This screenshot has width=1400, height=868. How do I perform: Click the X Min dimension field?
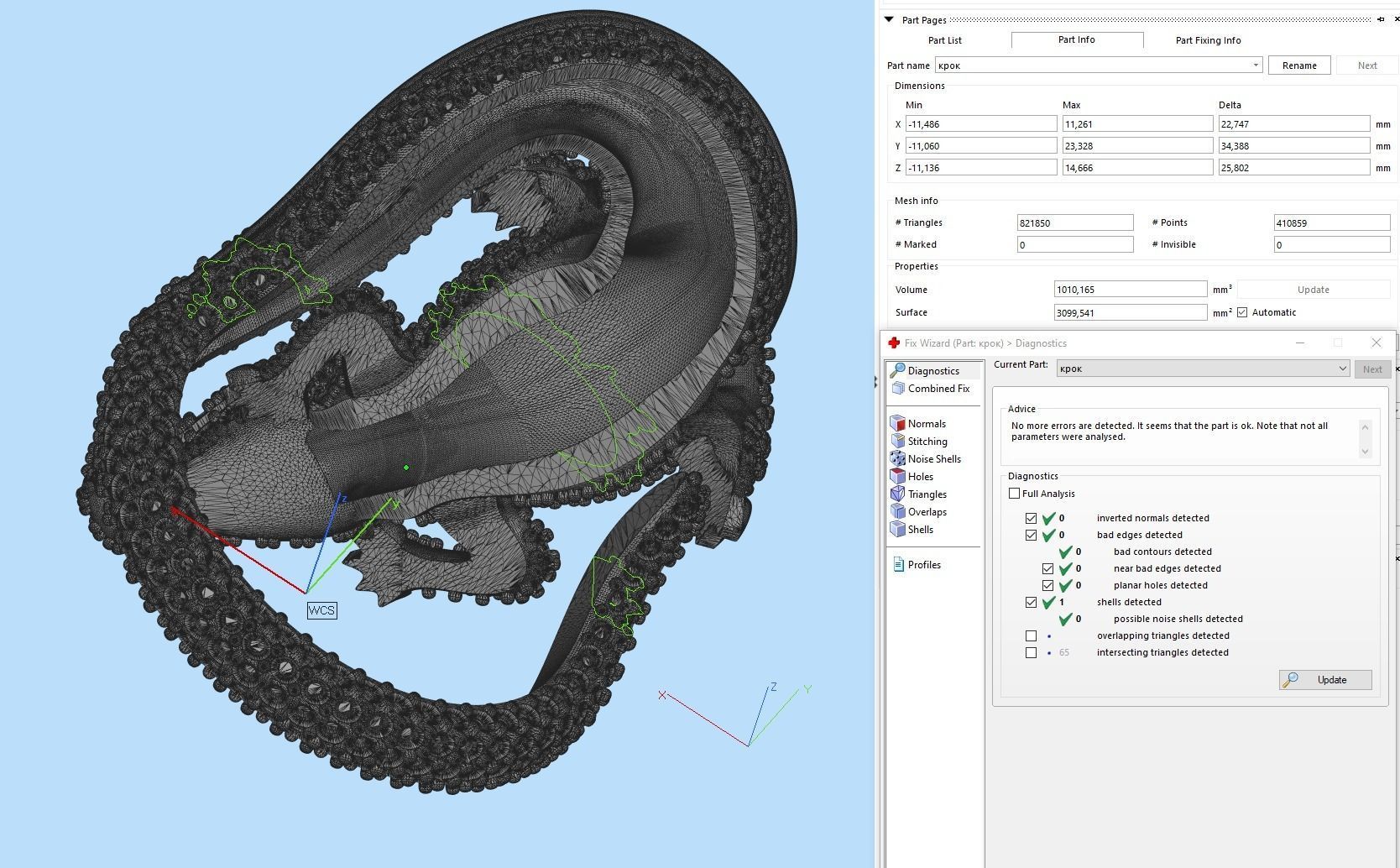[x=981, y=124]
